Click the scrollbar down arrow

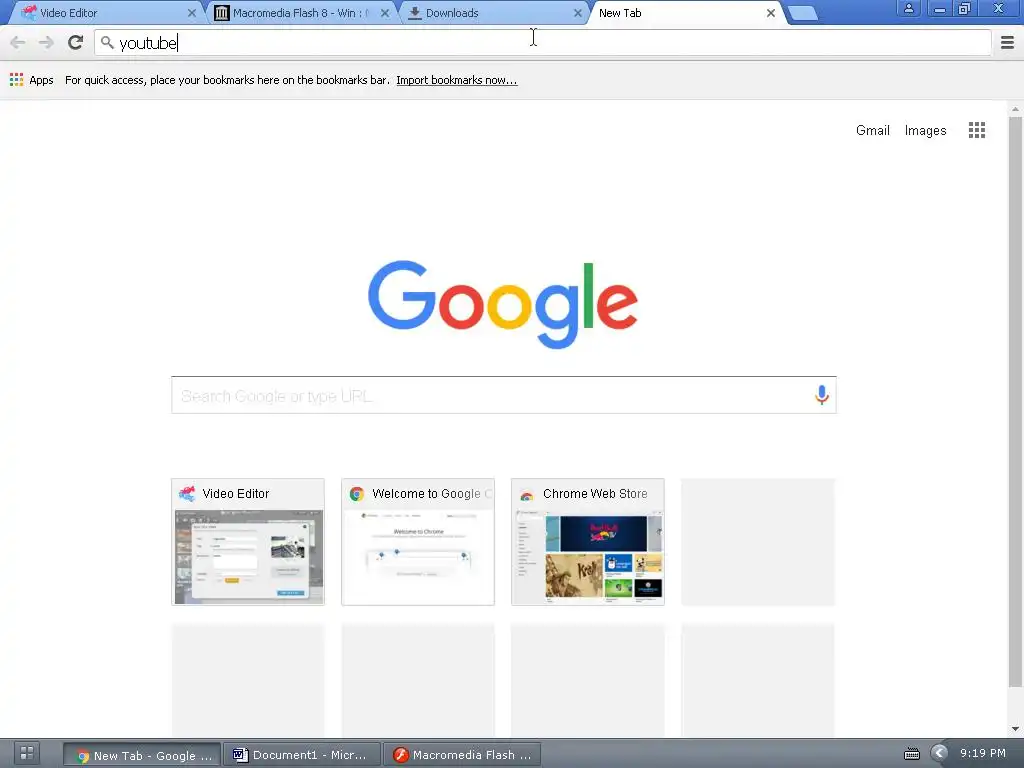1015,729
